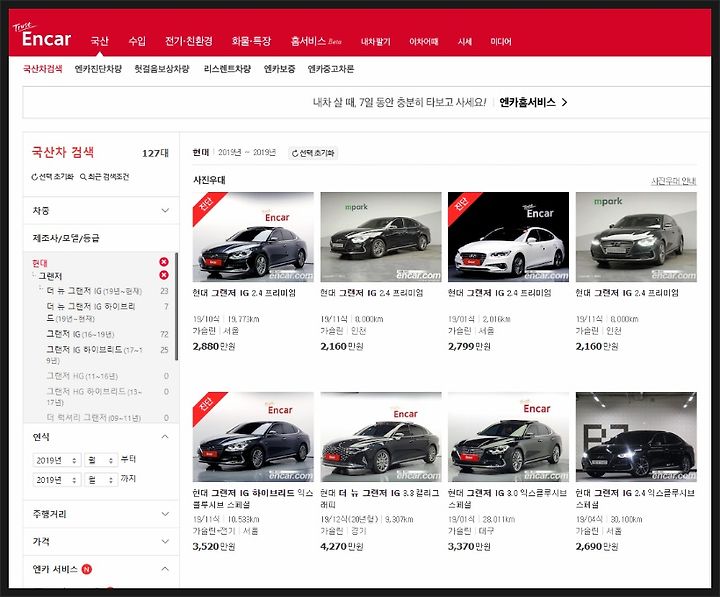This screenshot has height=597, width=720.
Task: Open 2,880만원 그랜저 IG 2.4 photo
Action: 253,237
